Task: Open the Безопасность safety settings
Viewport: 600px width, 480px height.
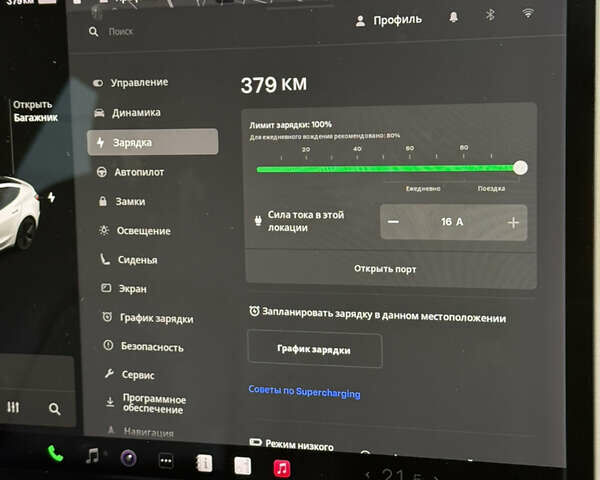Action: pyautogui.click(x=144, y=347)
